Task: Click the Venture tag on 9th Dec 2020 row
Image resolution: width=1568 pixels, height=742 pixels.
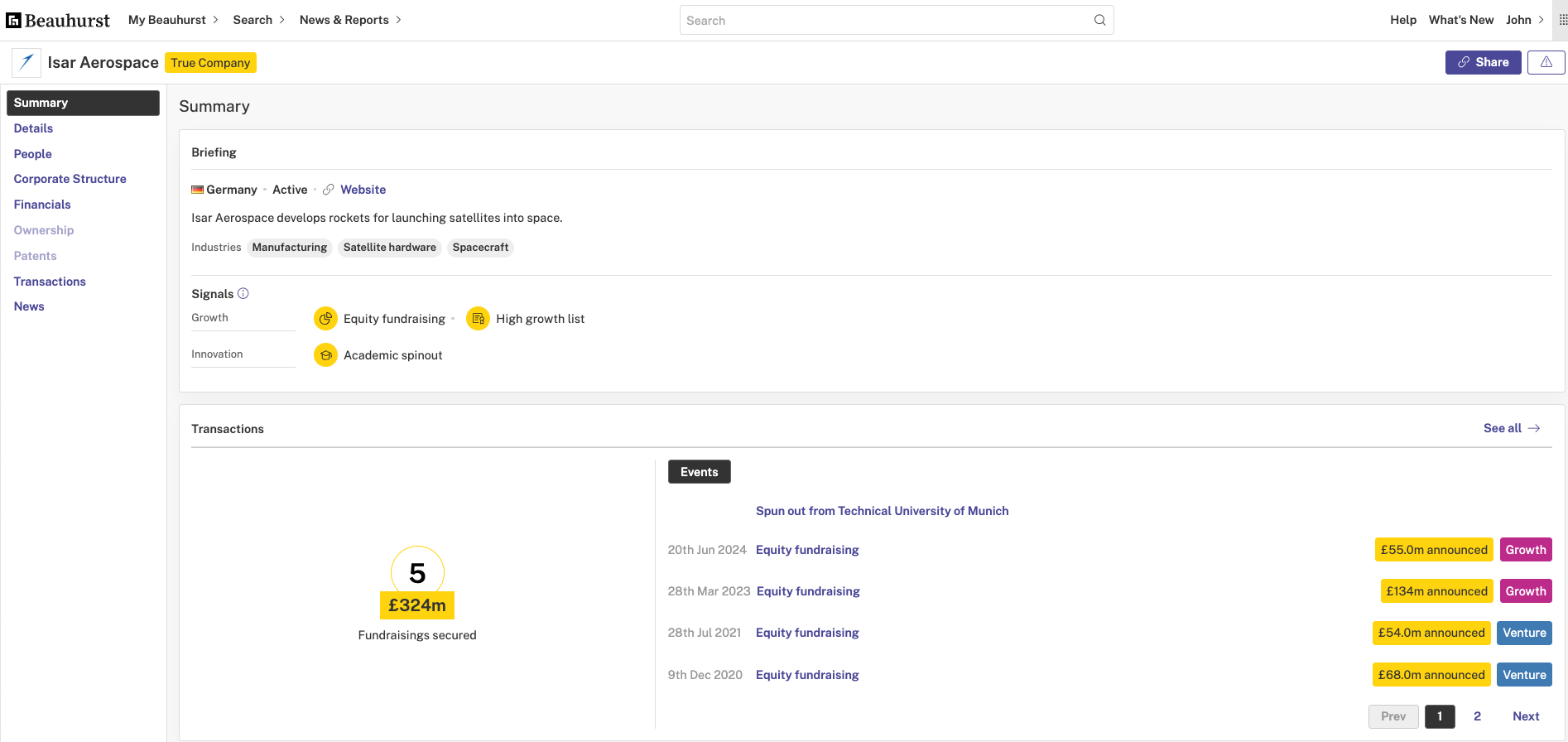Action: coord(1524,675)
